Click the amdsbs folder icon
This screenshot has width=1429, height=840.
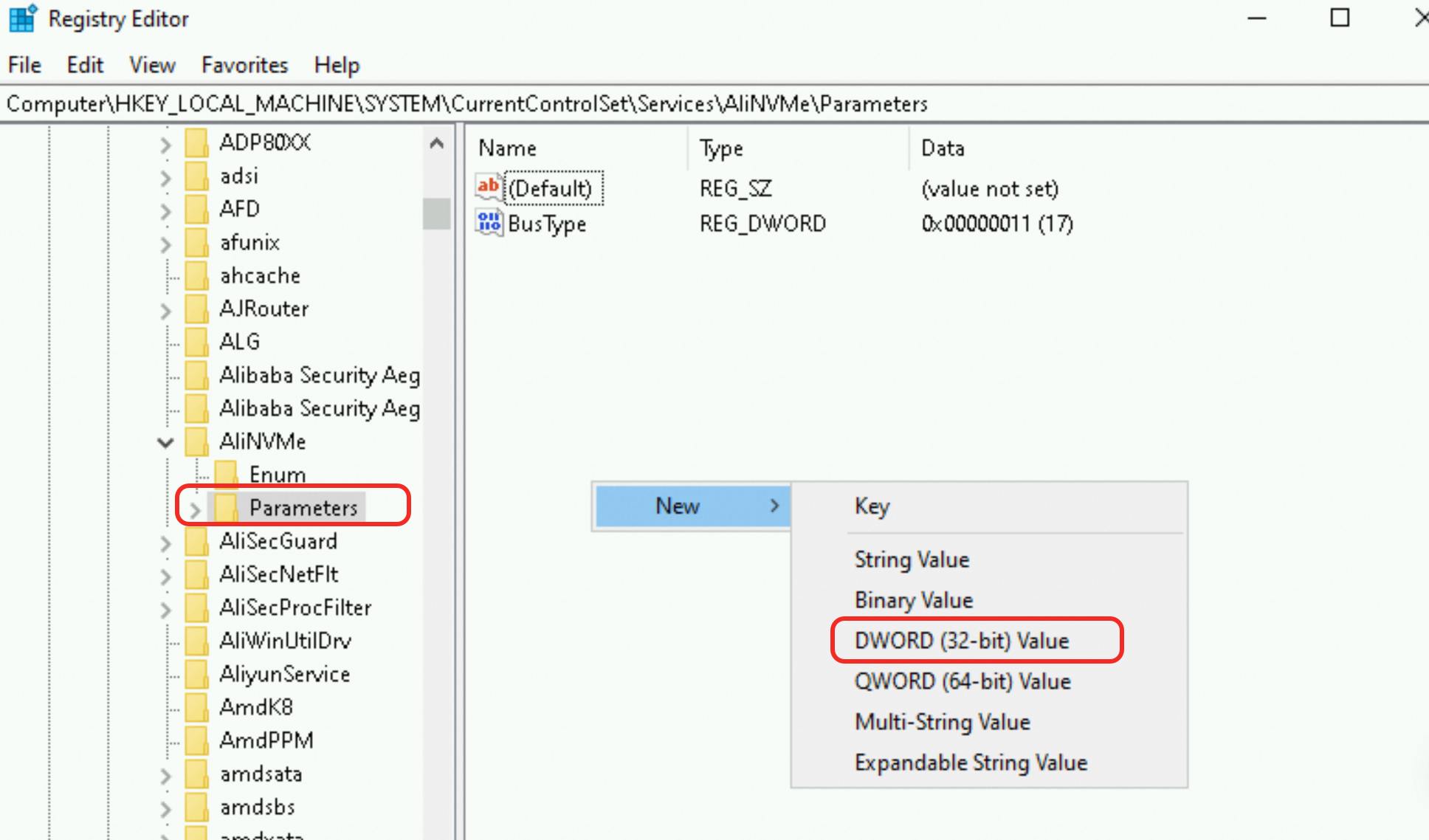[x=196, y=807]
